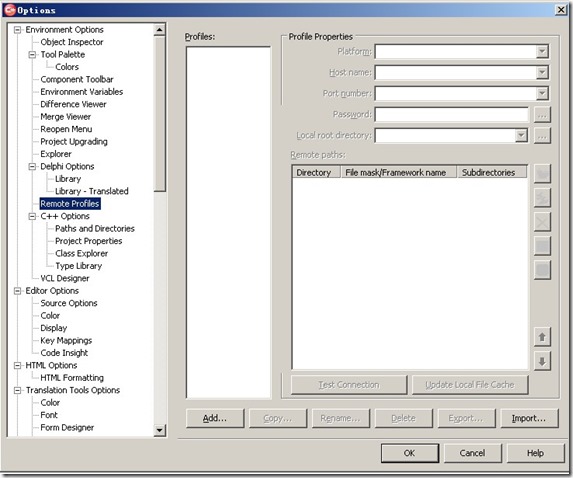The image size is (573, 478).
Task: Open the Local root directory dropdown
Action: point(521,135)
